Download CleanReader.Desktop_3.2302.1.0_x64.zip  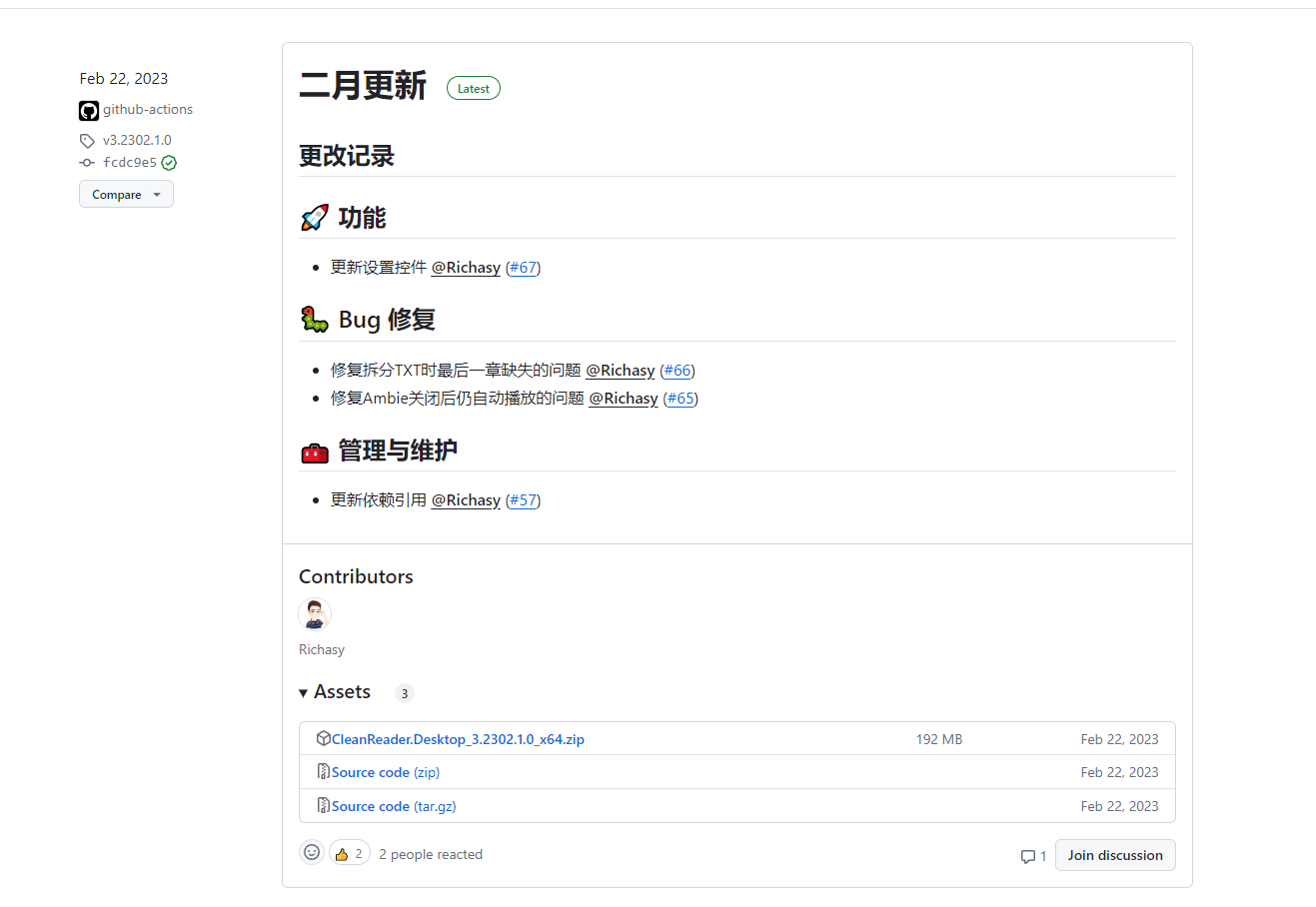[458, 739]
